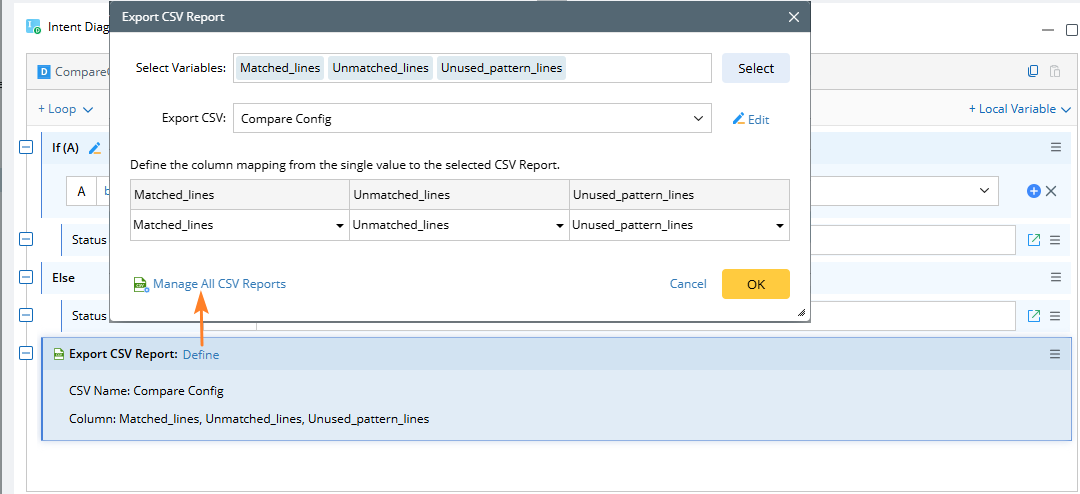Screen dimensions: 1080x494
Task: Open the hamburger menu on the Export CSV Report row
Action: [x=1055, y=354]
